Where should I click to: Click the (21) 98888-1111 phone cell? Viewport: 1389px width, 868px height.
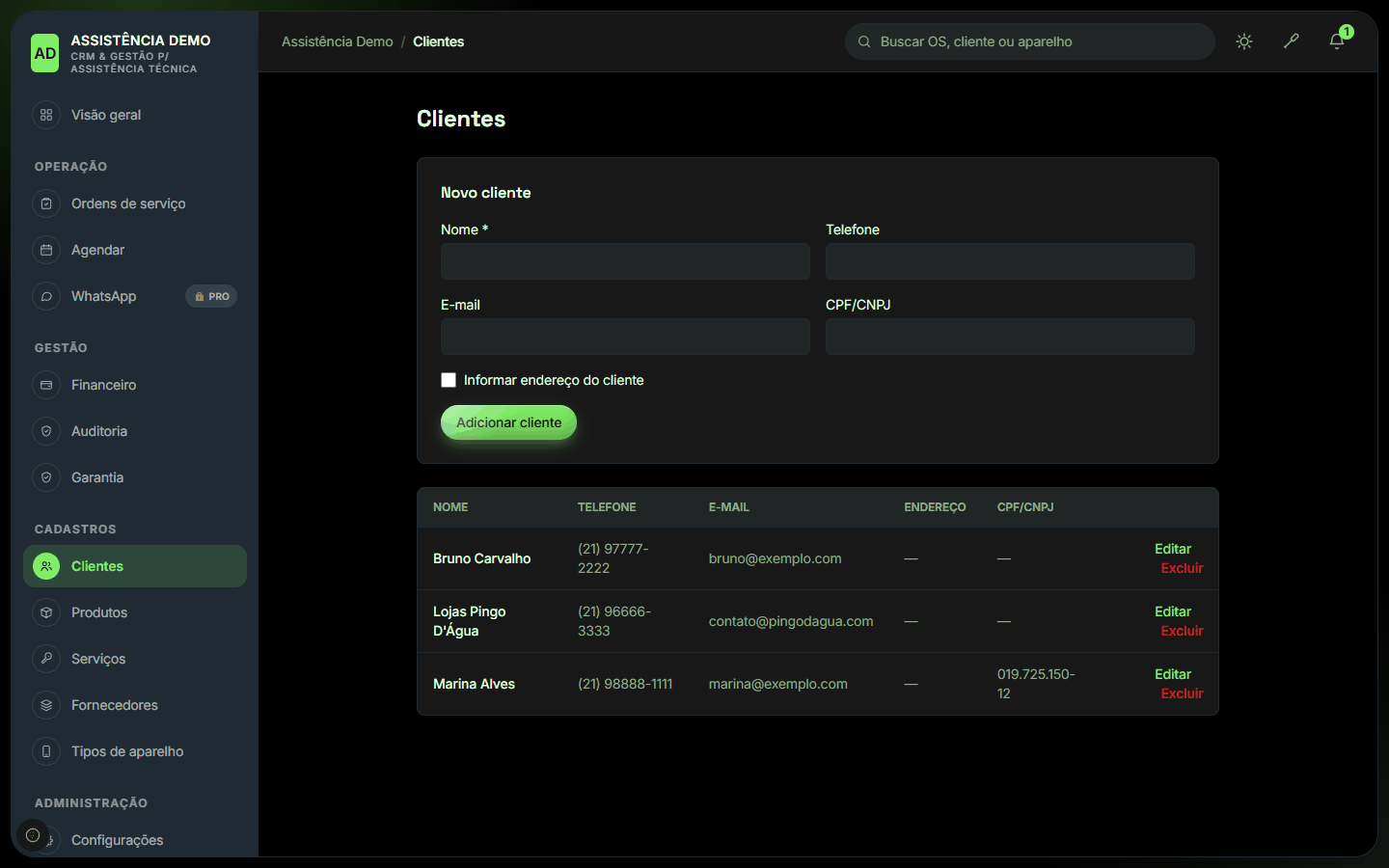click(x=625, y=684)
